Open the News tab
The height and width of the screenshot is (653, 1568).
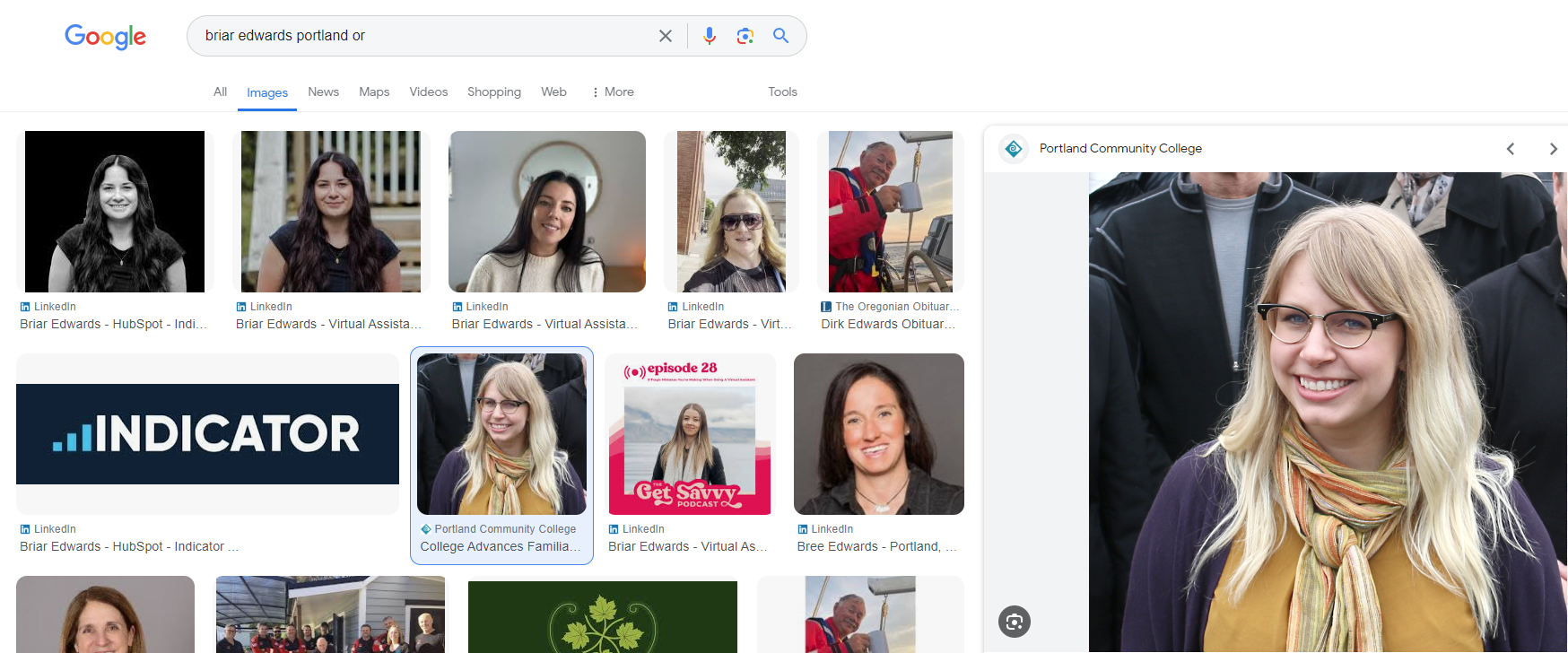[x=323, y=91]
